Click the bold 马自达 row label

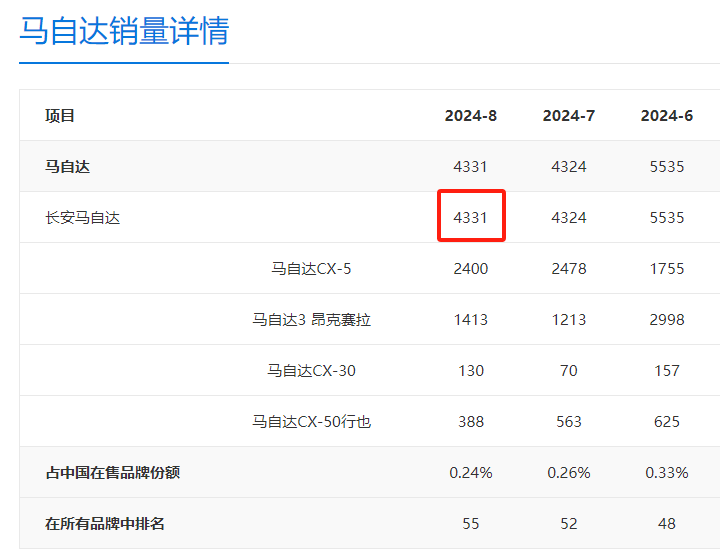pos(68,167)
